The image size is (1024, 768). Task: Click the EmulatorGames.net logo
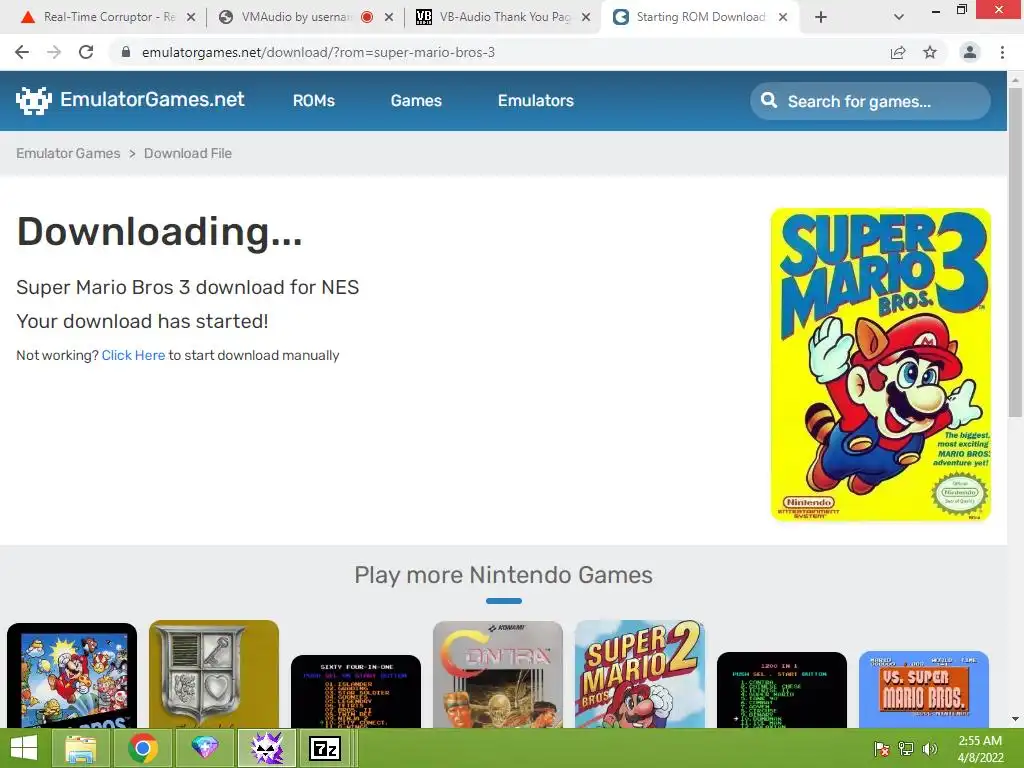click(130, 100)
